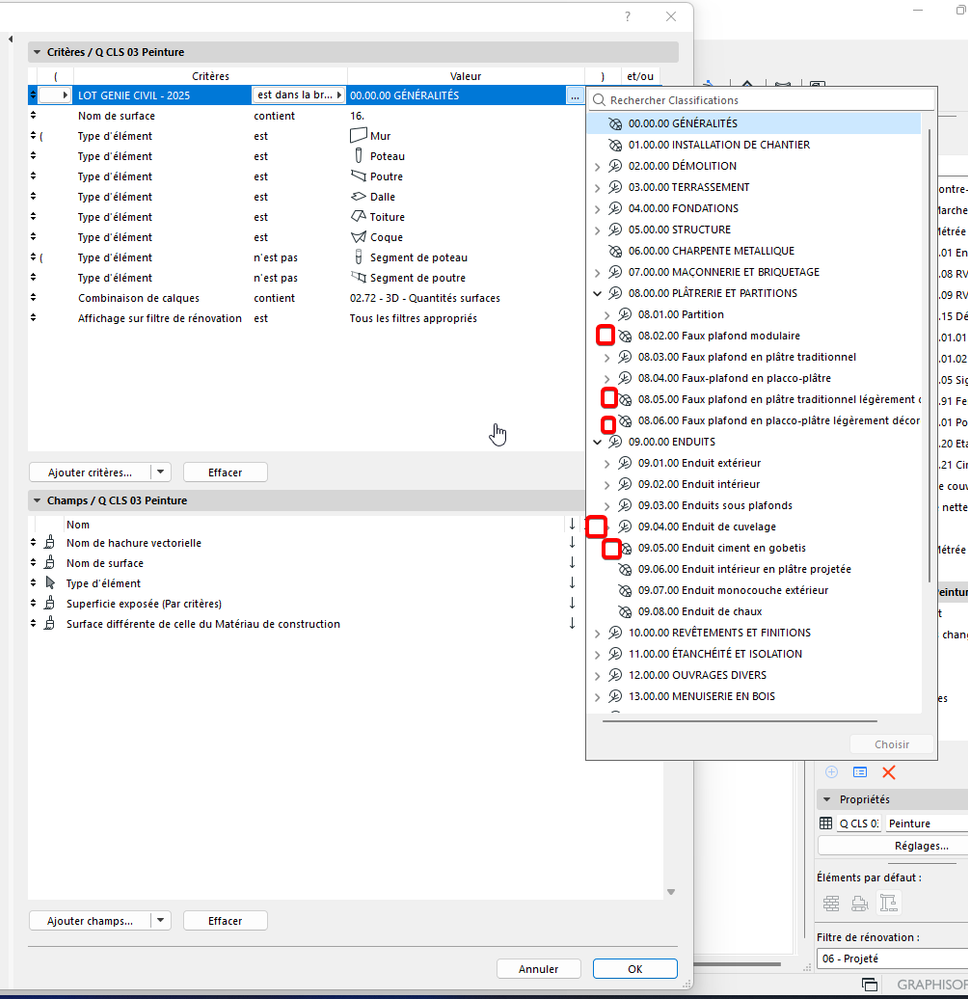This screenshot has width=968, height=999.
Task: Click paint icon beside Nom de hachure vectorielle
Action: (49, 543)
